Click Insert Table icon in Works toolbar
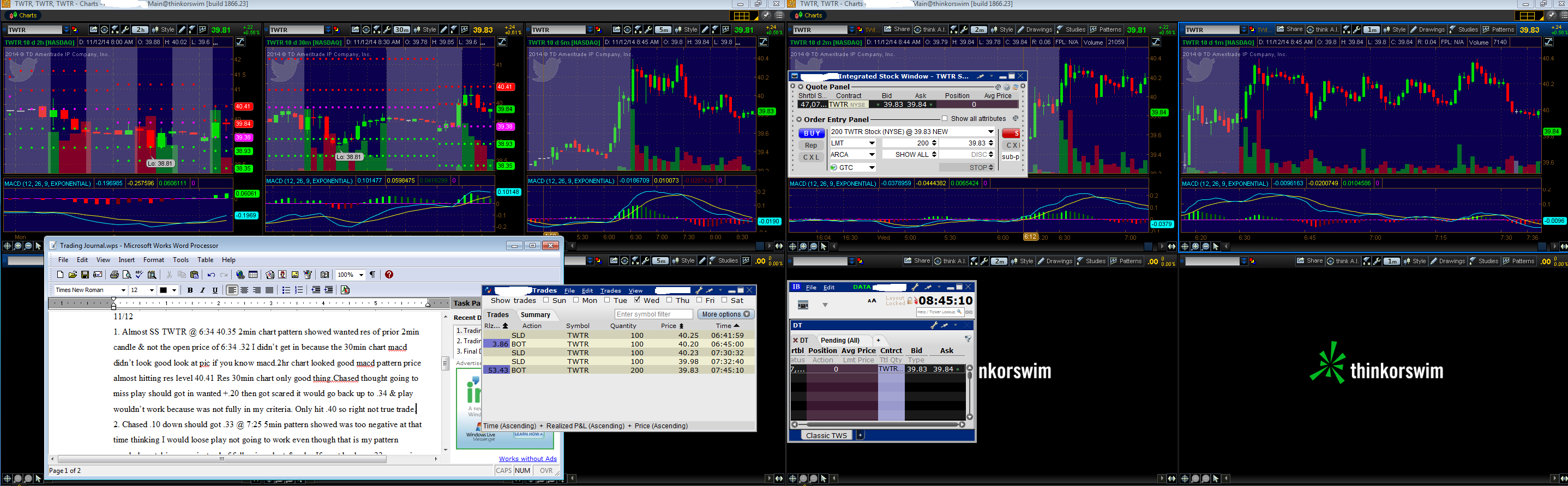Viewport: 1568px width, 486px height. click(x=253, y=275)
